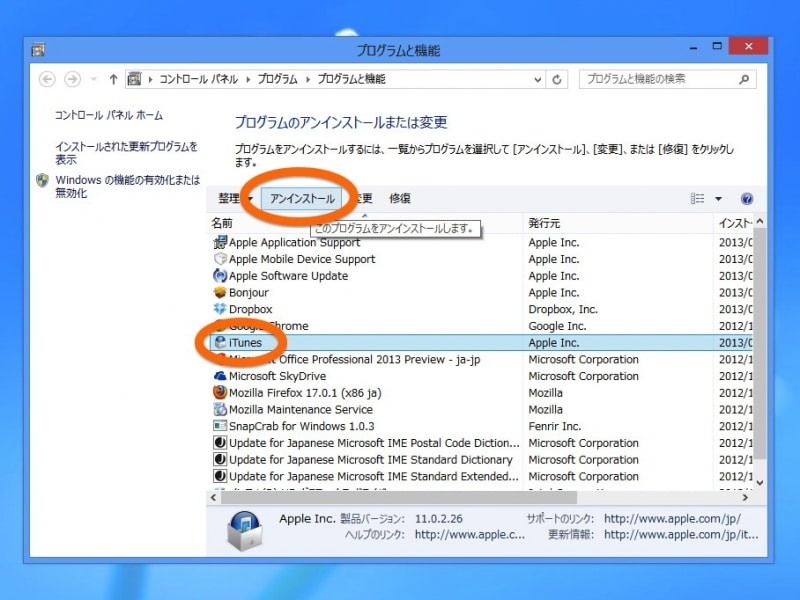The height and width of the screenshot is (600, 800).
Task: Click the アンインストール toolbar command
Action: click(301, 198)
